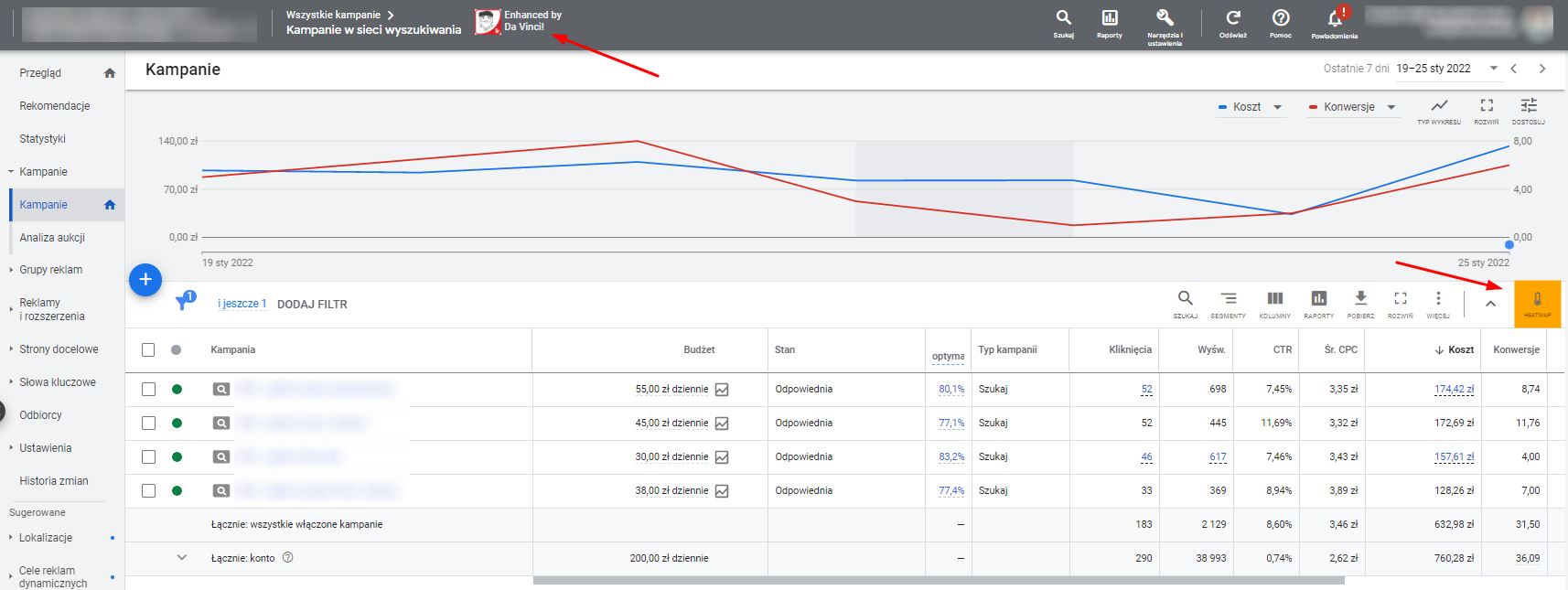1568x590 pixels.
Task: Click the Odśwież refresh icon
Action: point(1233,24)
